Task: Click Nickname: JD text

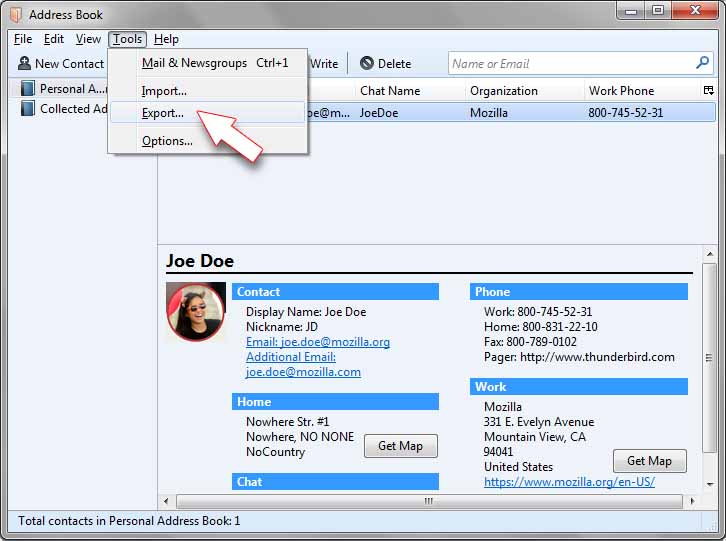Action: (x=282, y=327)
